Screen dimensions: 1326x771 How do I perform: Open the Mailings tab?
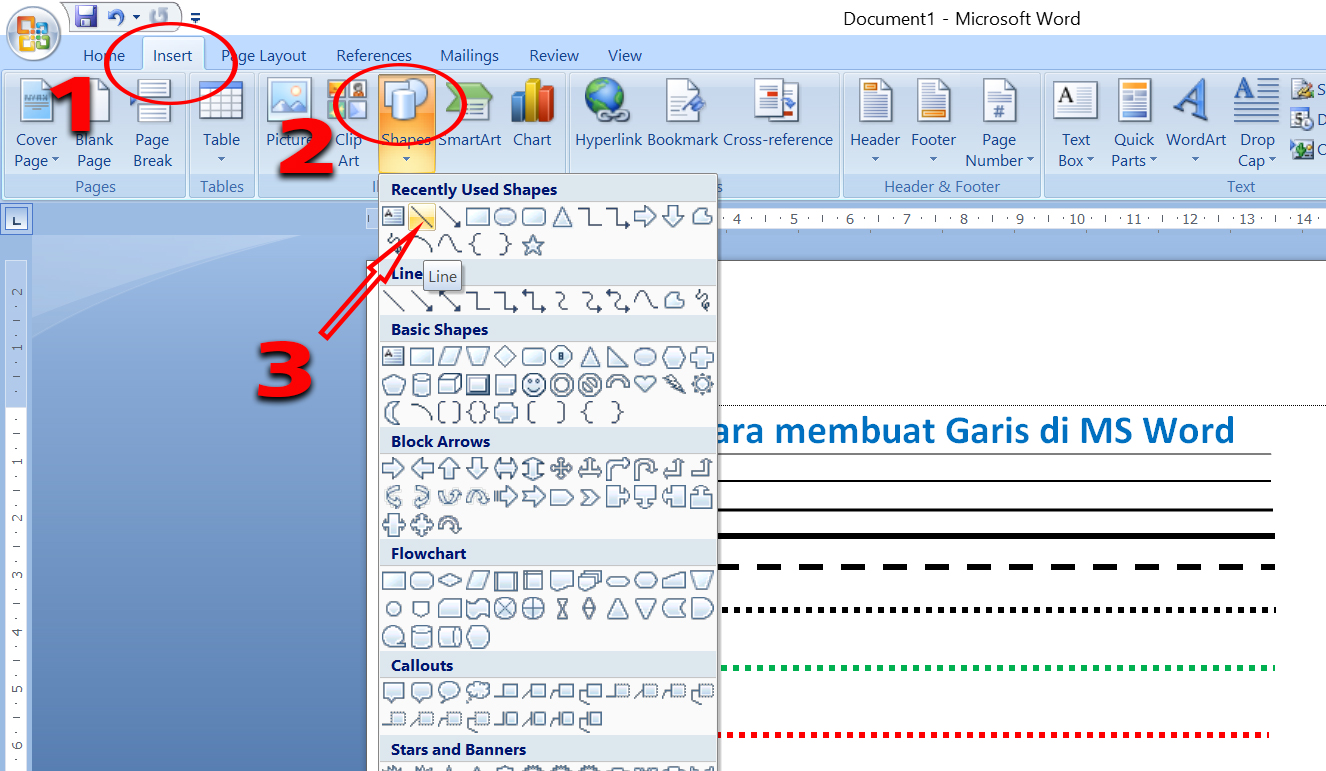tap(470, 55)
